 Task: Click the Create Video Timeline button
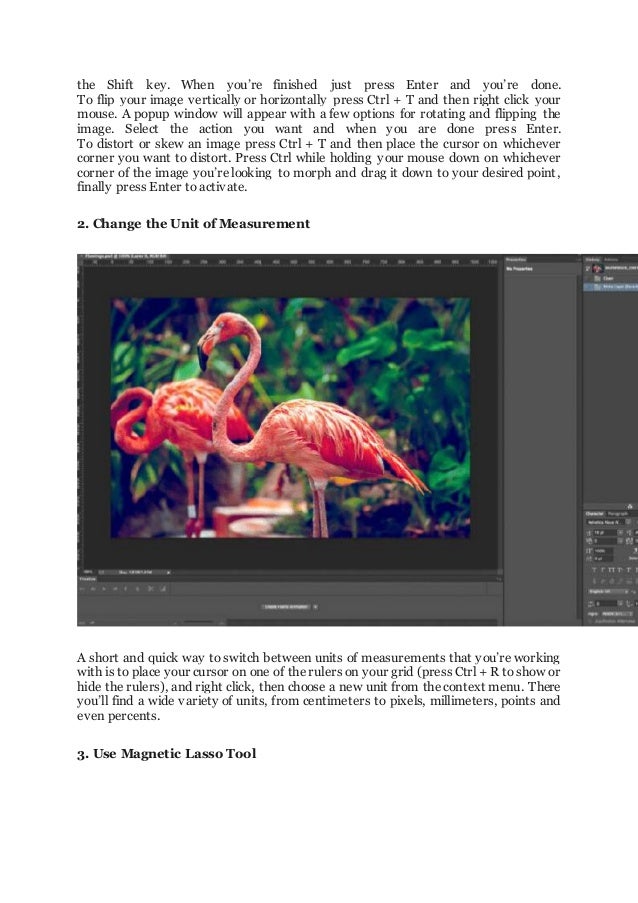pos(287,607)
